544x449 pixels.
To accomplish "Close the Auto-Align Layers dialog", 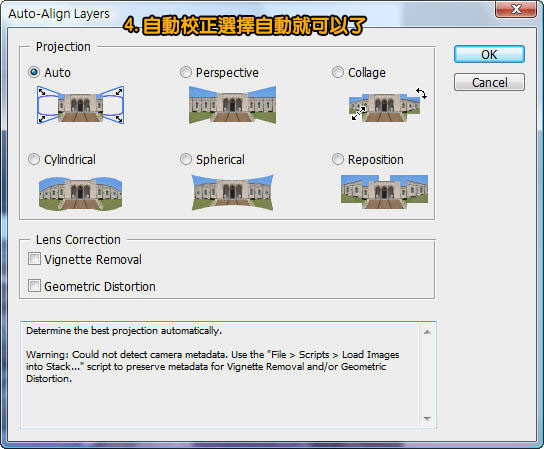I will 516,9.
